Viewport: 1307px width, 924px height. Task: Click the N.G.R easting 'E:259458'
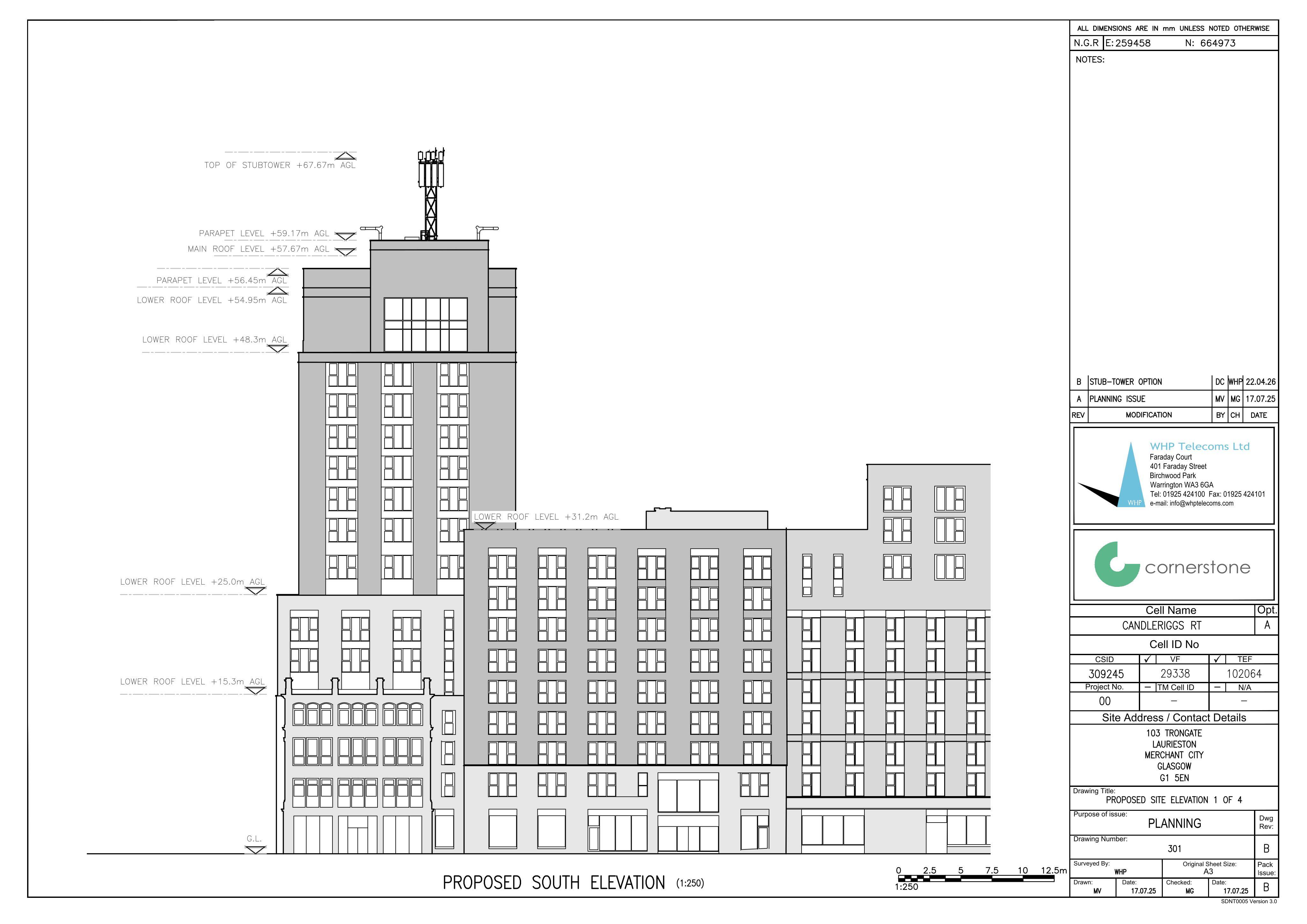coord(1128,43)
